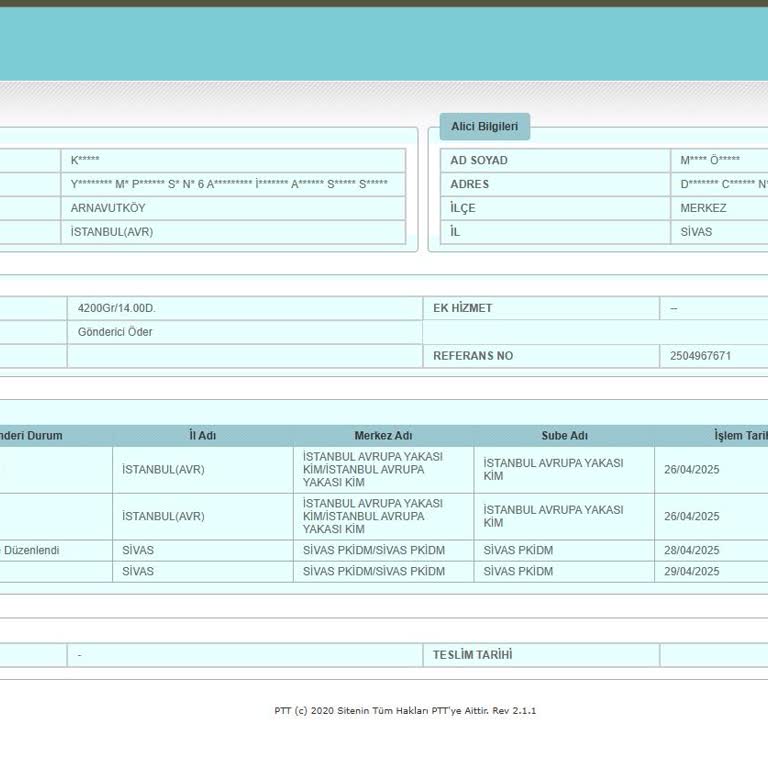Click the İl Adı column header

point(202,436)
